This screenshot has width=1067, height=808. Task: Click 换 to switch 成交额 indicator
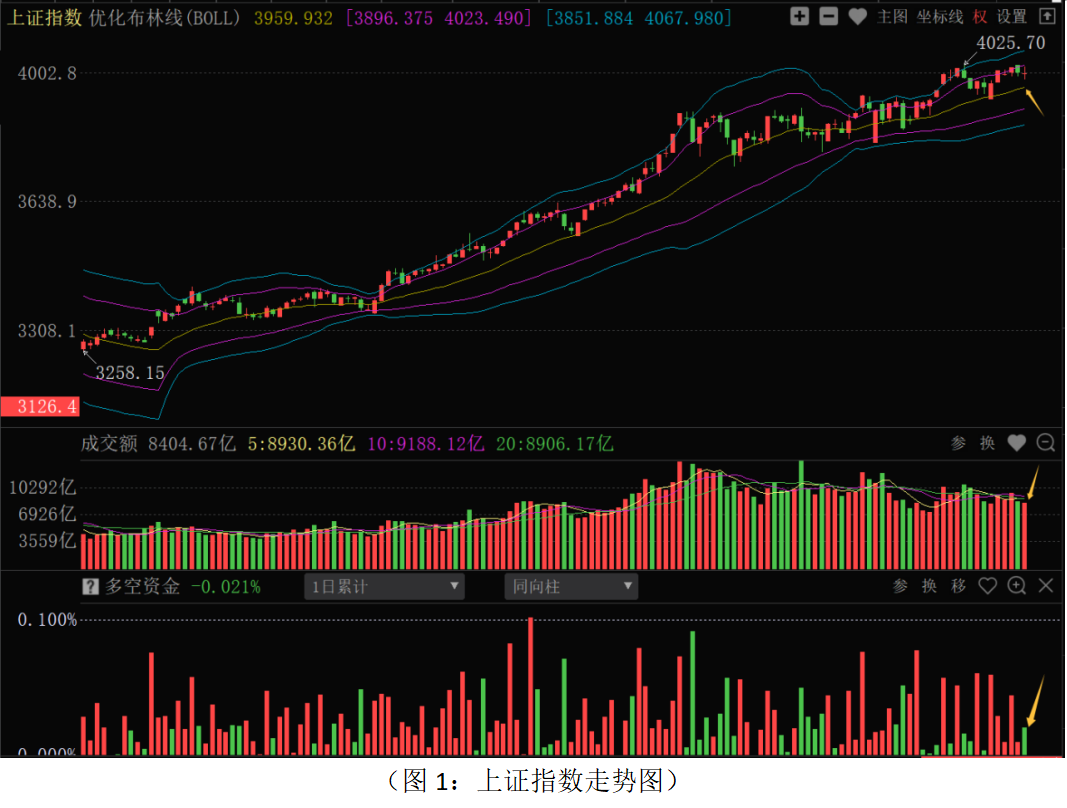tap(987, 443)
